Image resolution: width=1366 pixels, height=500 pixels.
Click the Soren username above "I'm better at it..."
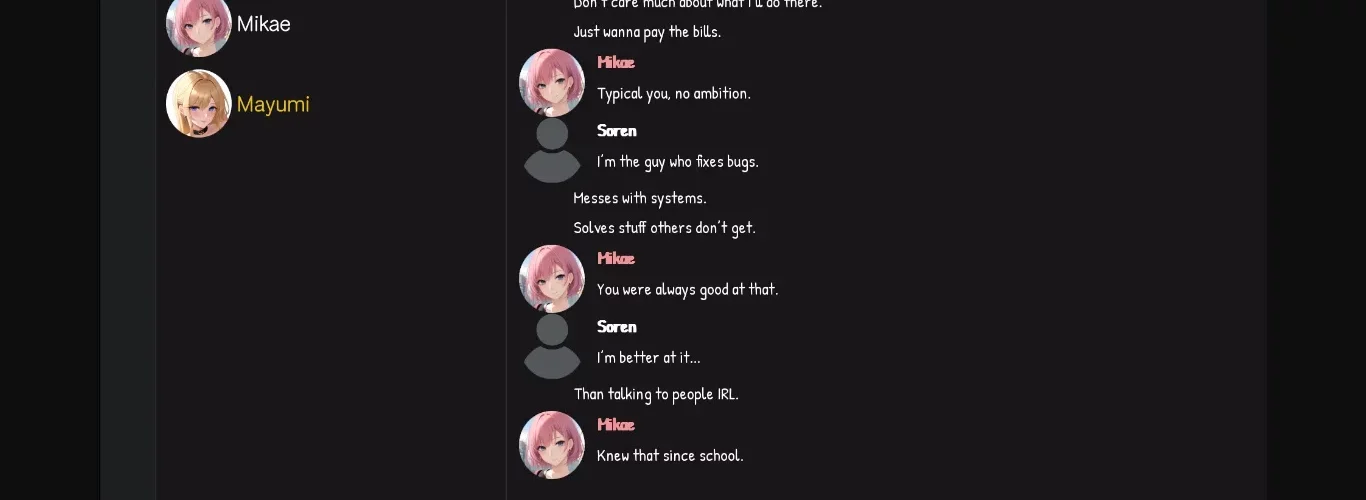[617, 326]
